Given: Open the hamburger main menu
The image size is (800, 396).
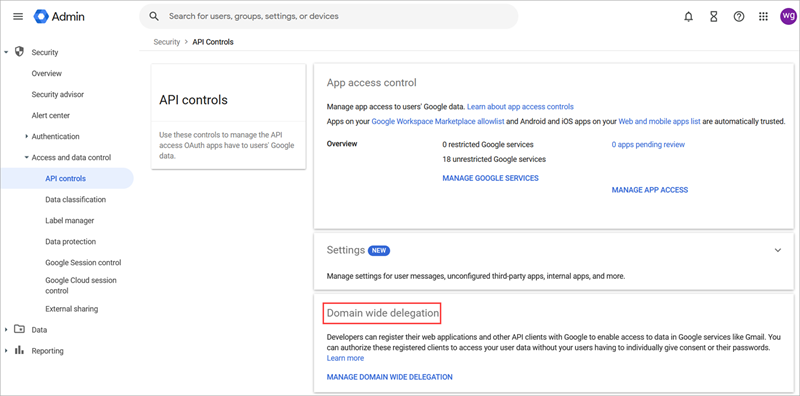Looking at the screenshot, I should (x=18, y=16).
